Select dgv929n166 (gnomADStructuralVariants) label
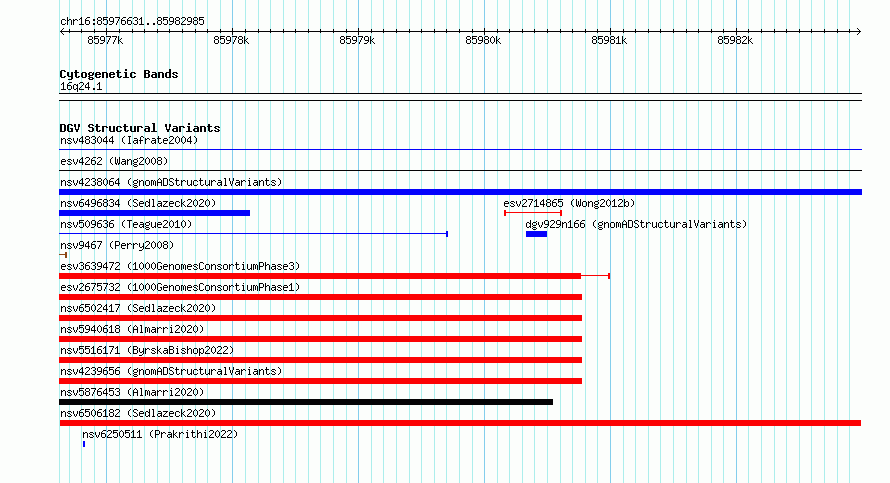Screen dimensions: 890x483 tap(636, 224)
